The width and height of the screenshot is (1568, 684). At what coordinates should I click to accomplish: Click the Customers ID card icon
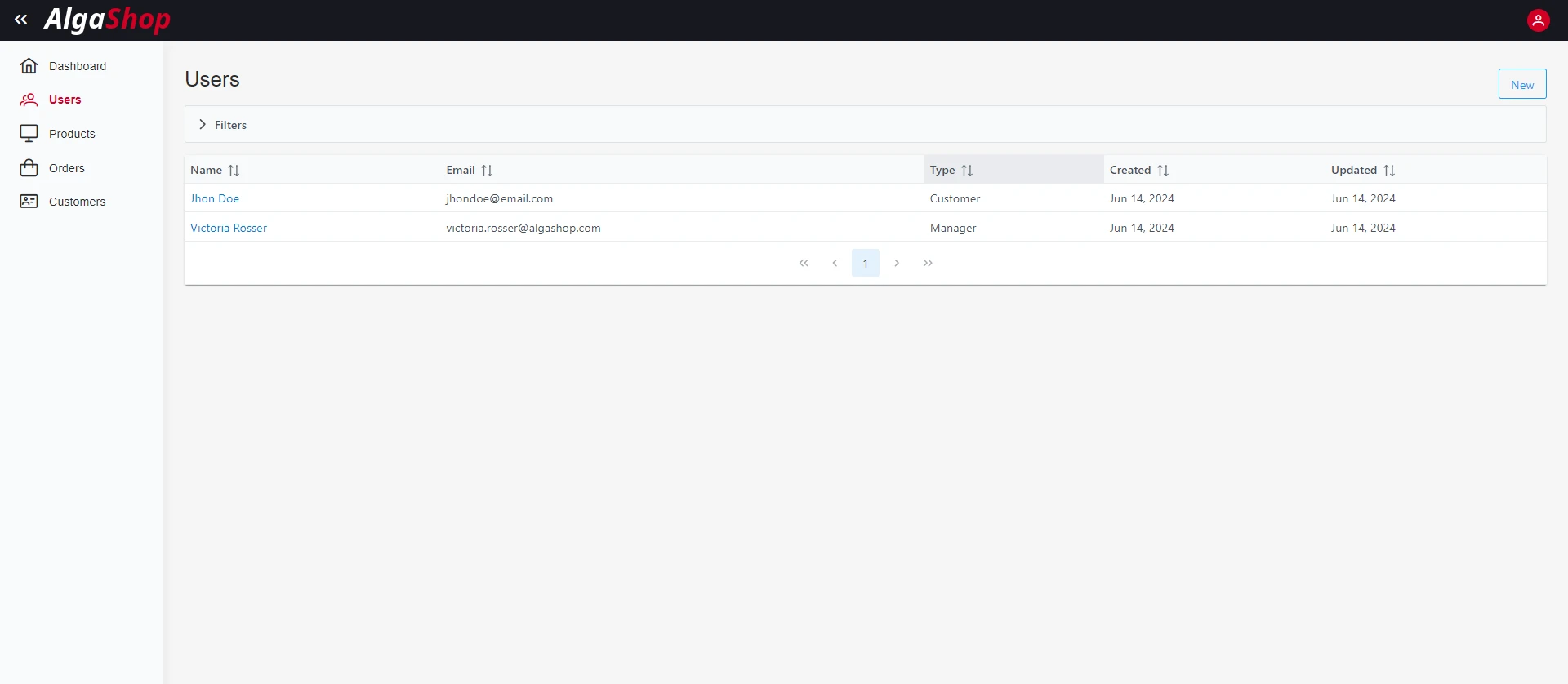(29, 202)
